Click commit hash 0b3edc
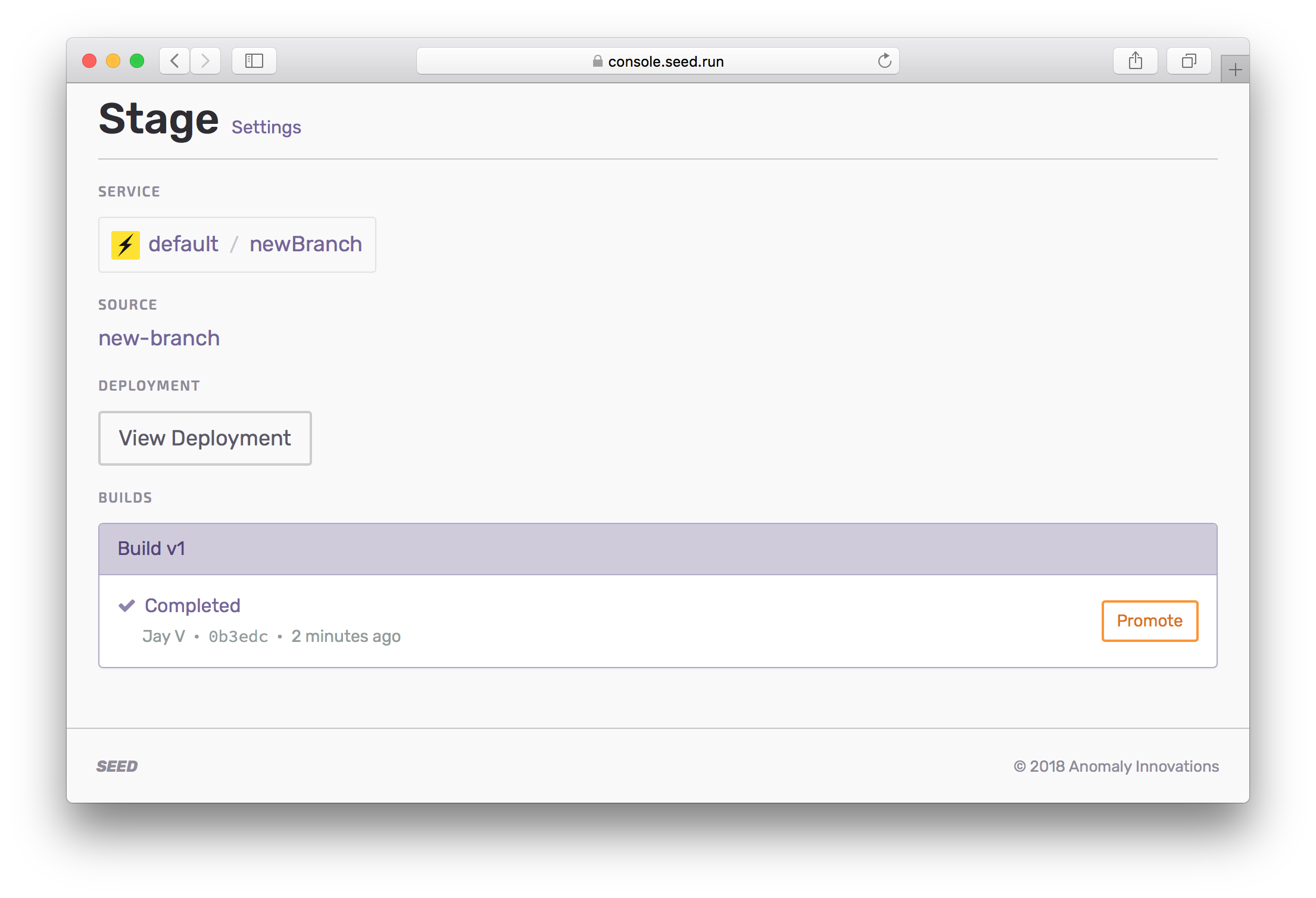The image size is (1316, 898). (238, 637)
